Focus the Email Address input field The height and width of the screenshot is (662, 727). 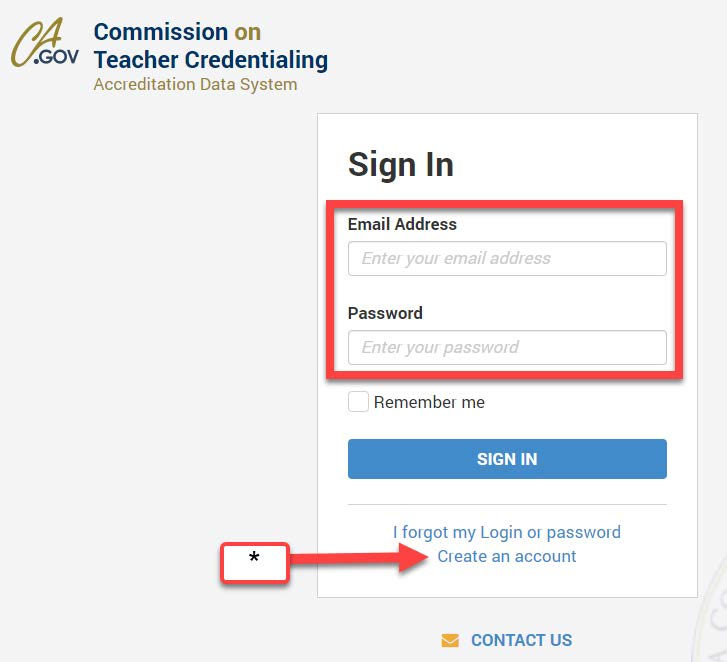click(507, 258)
